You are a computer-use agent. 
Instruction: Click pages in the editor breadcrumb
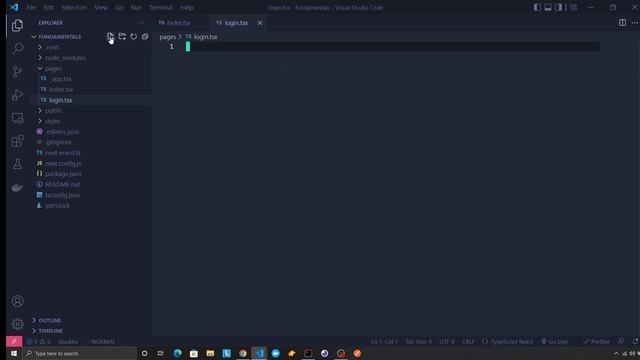167,37
